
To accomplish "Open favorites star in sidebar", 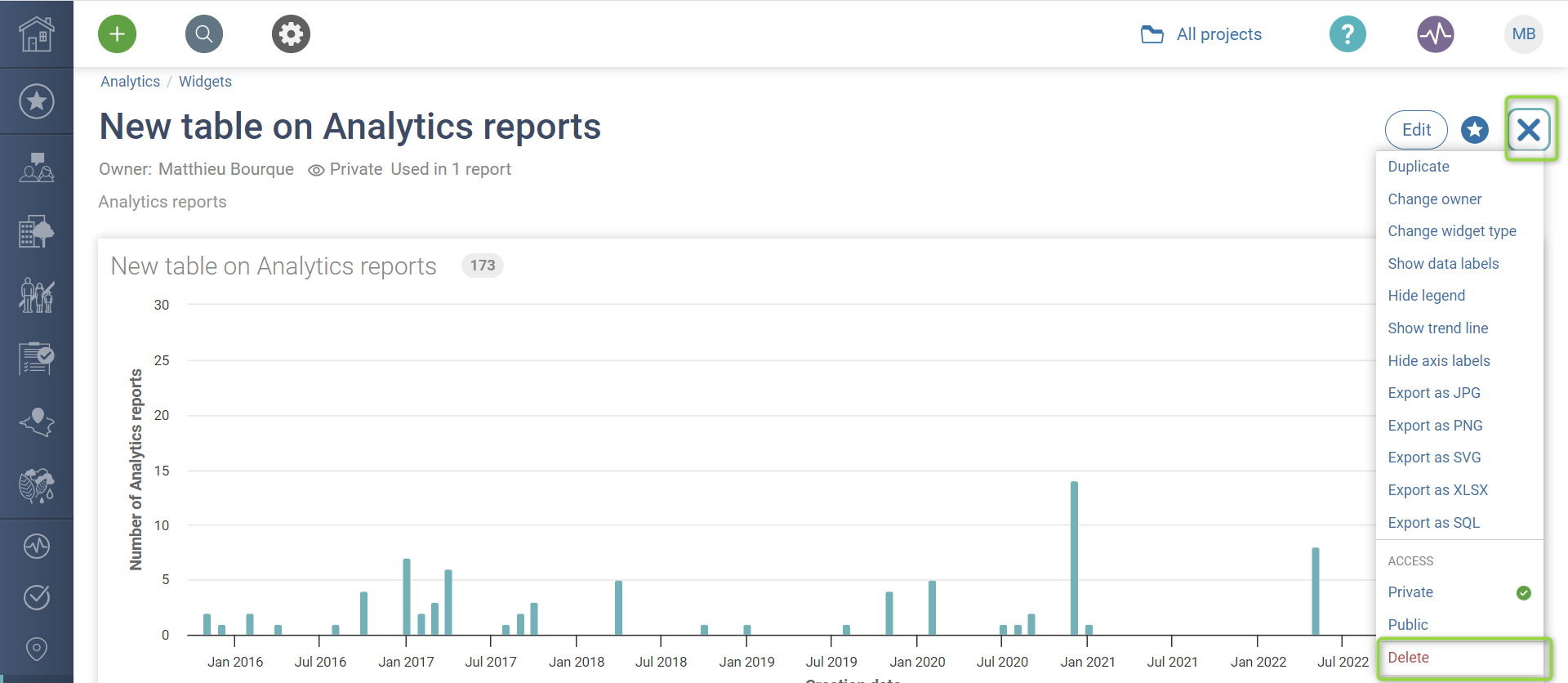I will coord(37,101).
